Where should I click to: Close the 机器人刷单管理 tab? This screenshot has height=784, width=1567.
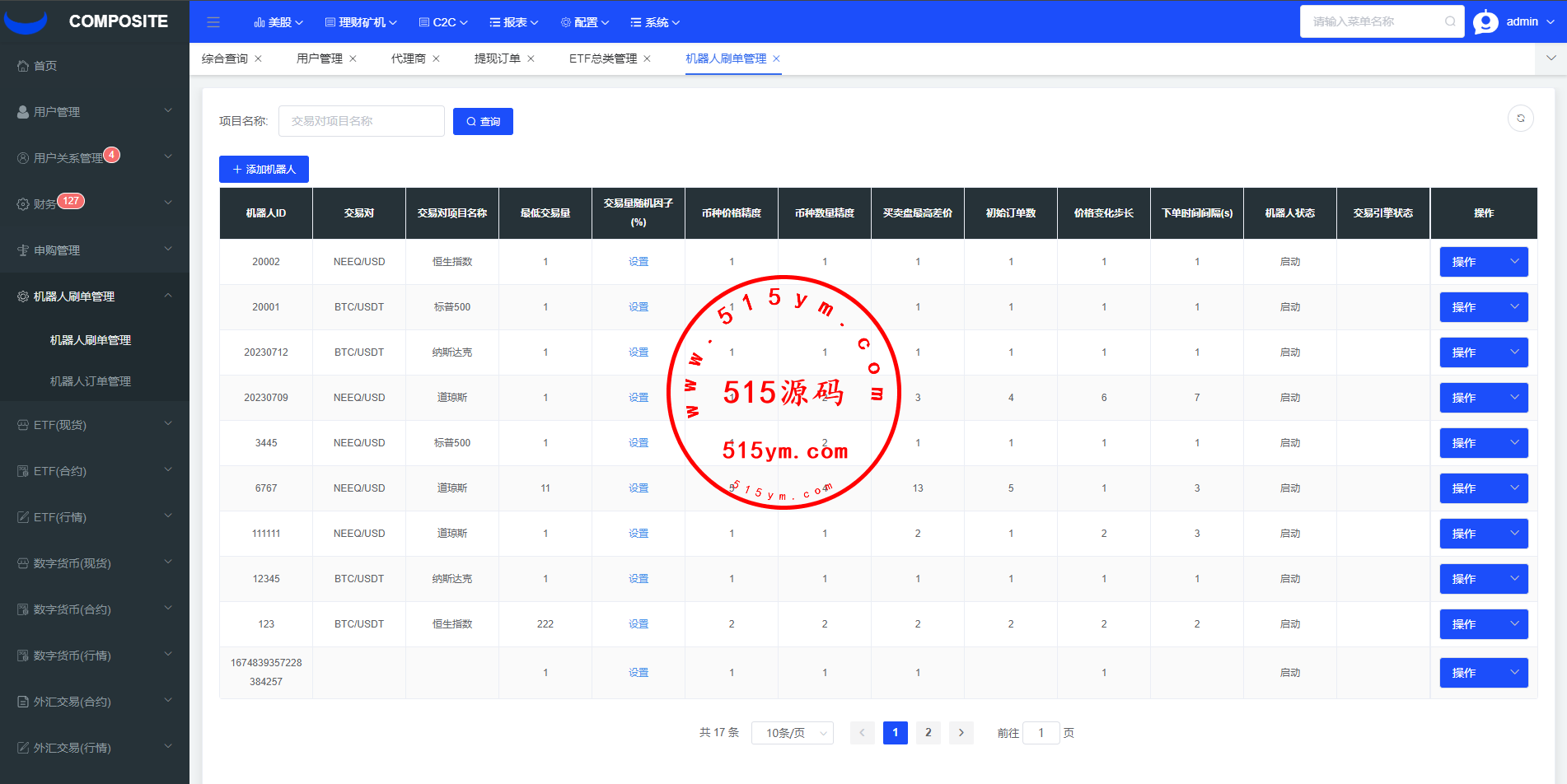776,58
